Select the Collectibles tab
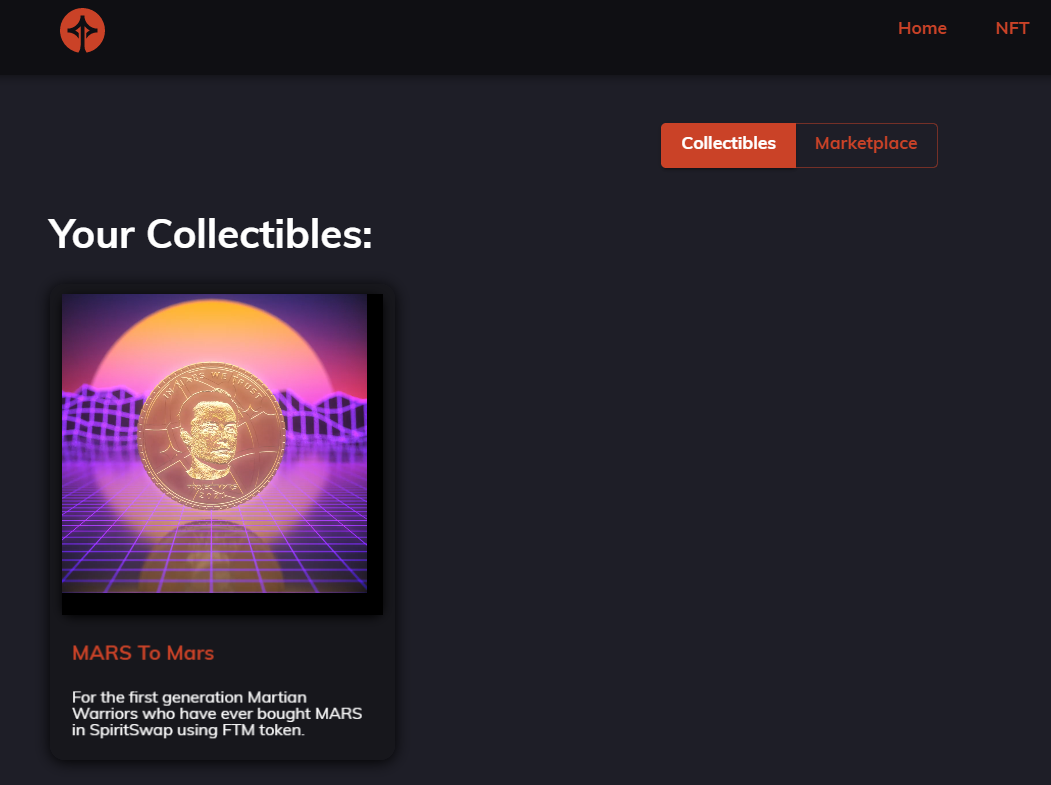The height and width of the screenshot is (785, 1051). (x=728, y=145)
